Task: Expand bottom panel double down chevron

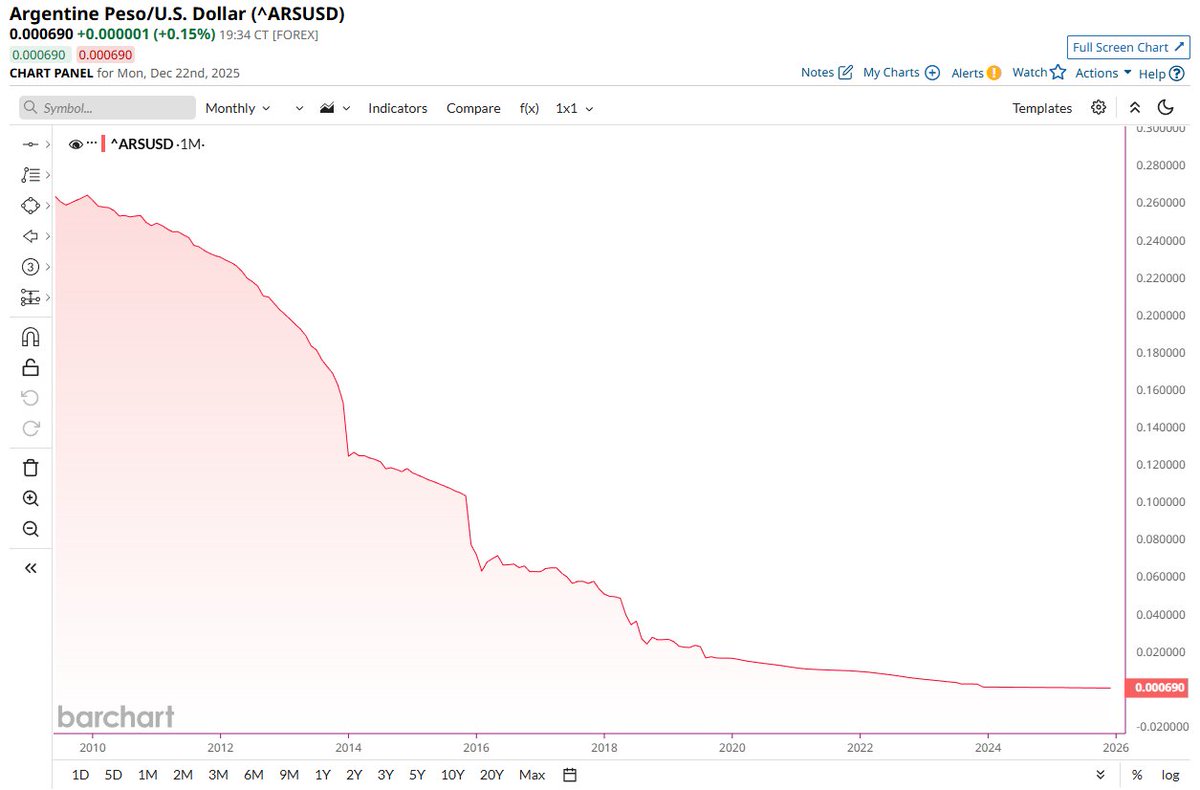Action: point(1101,774)
